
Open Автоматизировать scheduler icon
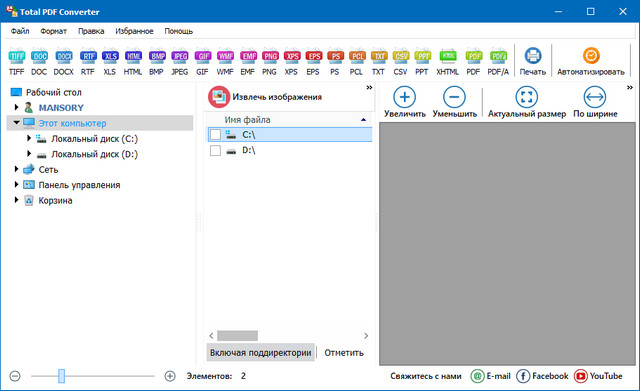591,56
